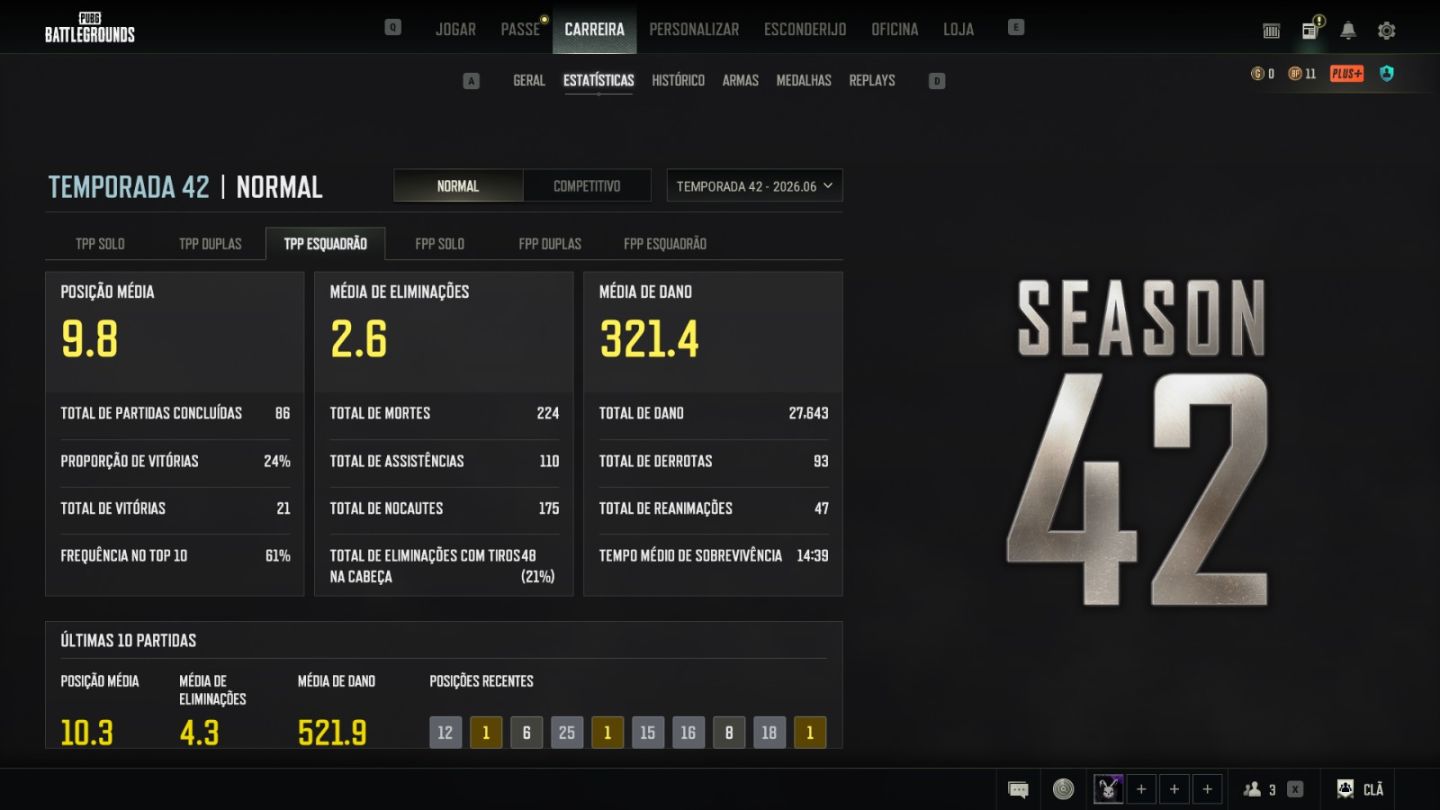
Task: Click the radar disc icon in bottom bar
Action: pyautogui.click(x=1063, y=790)
